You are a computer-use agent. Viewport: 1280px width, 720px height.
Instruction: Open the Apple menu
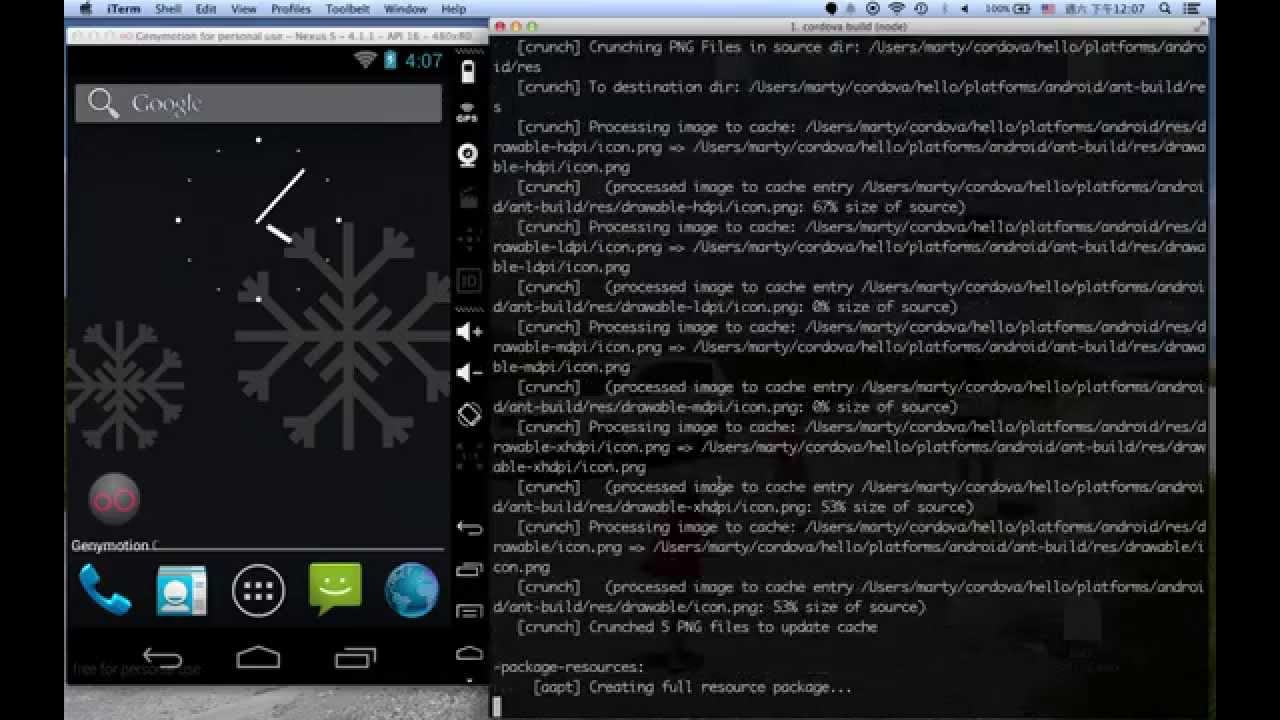(x=85, y=9)
